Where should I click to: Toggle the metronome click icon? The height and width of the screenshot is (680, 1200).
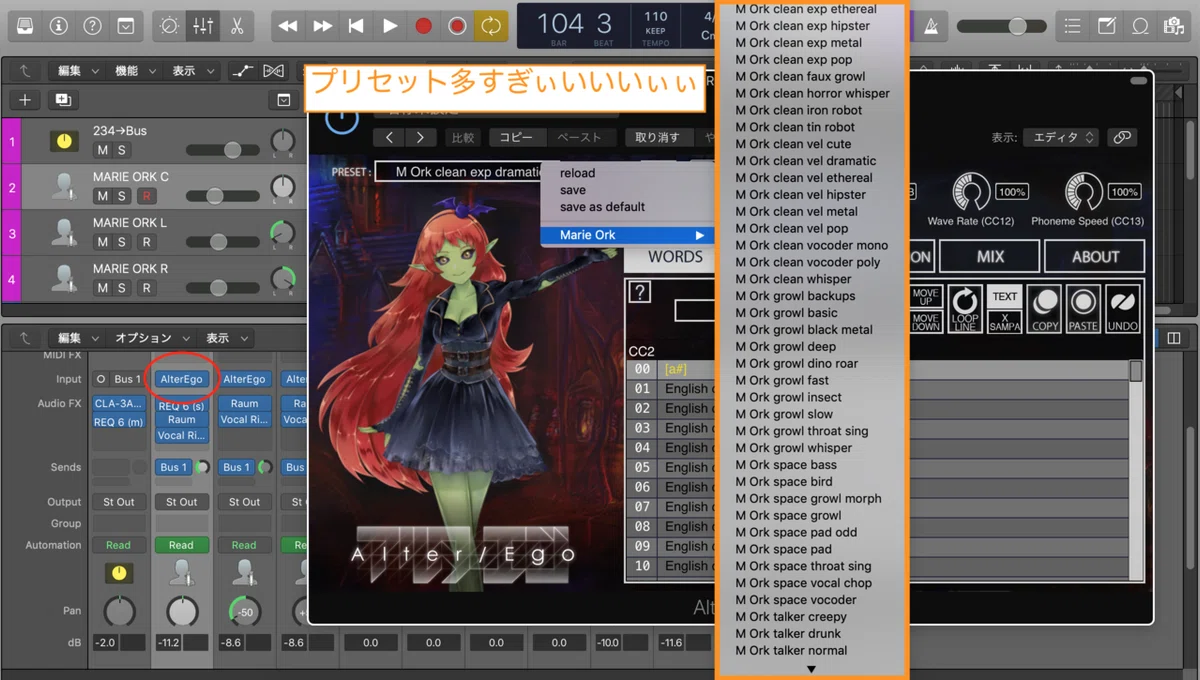[x=931, y=26]
